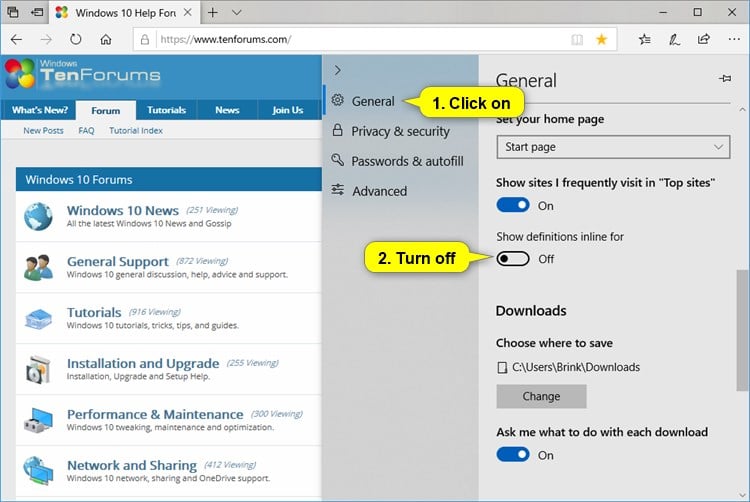Click the C:\Users\Brink\Downloads path
750x502 pixels.
tap(576, 367)
